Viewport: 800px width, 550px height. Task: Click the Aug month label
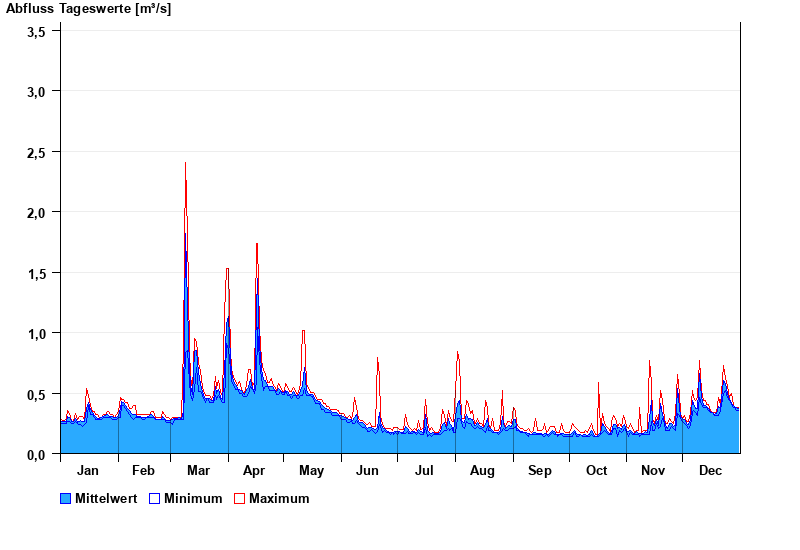pos(482,470)
